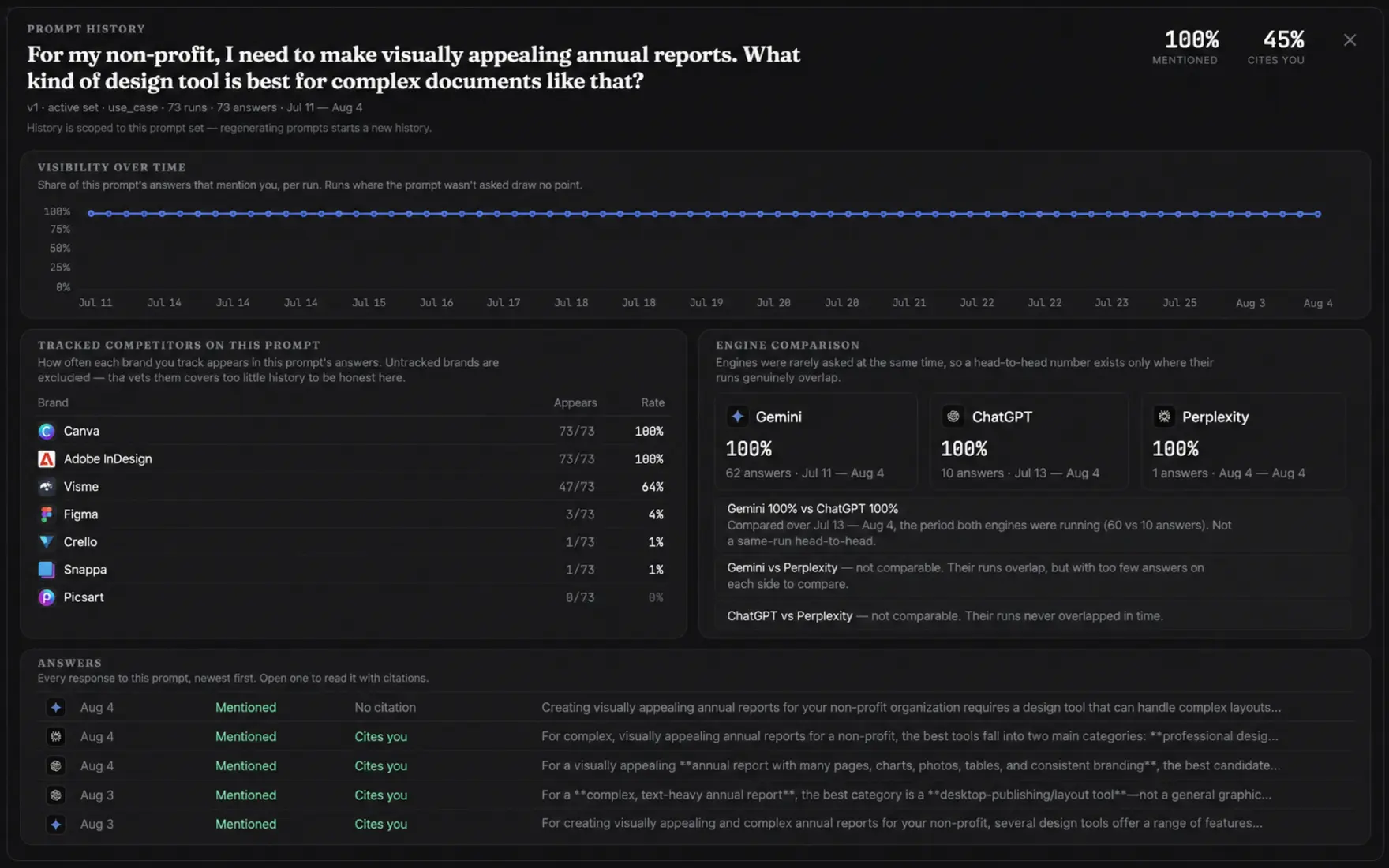Viewport: 1389px width, 868px height.
Task: Click the '3/73' appears count for Figma
Action: pos(580,514)
